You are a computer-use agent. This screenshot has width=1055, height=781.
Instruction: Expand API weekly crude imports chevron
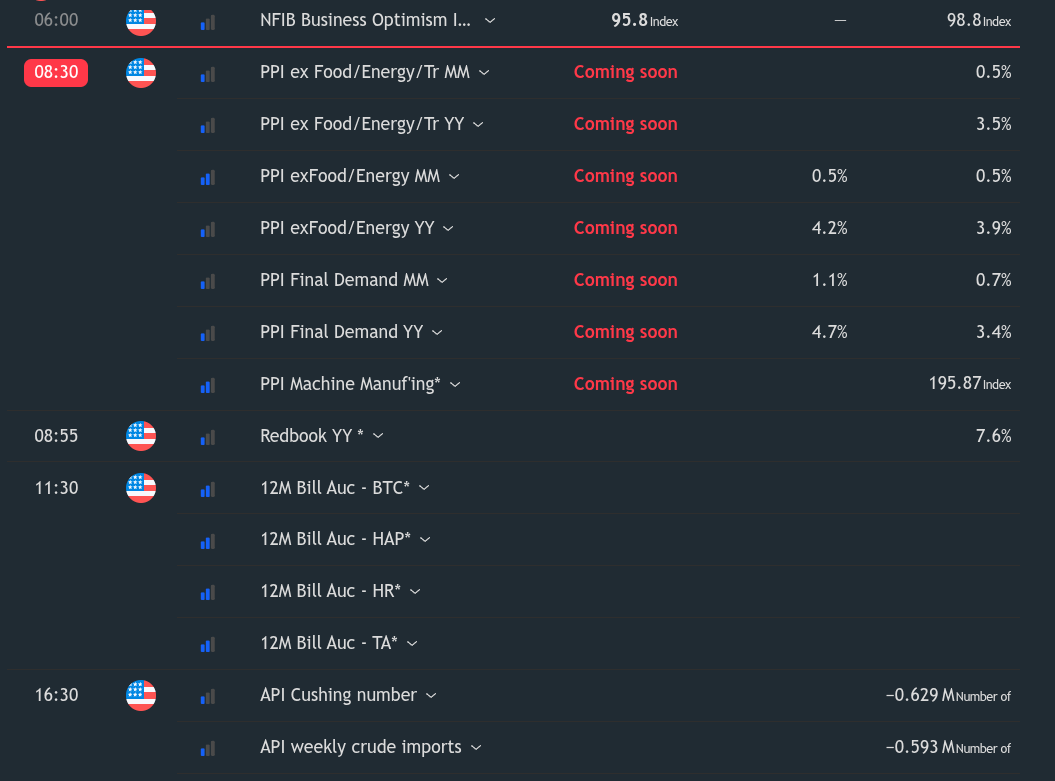(476, 748)
